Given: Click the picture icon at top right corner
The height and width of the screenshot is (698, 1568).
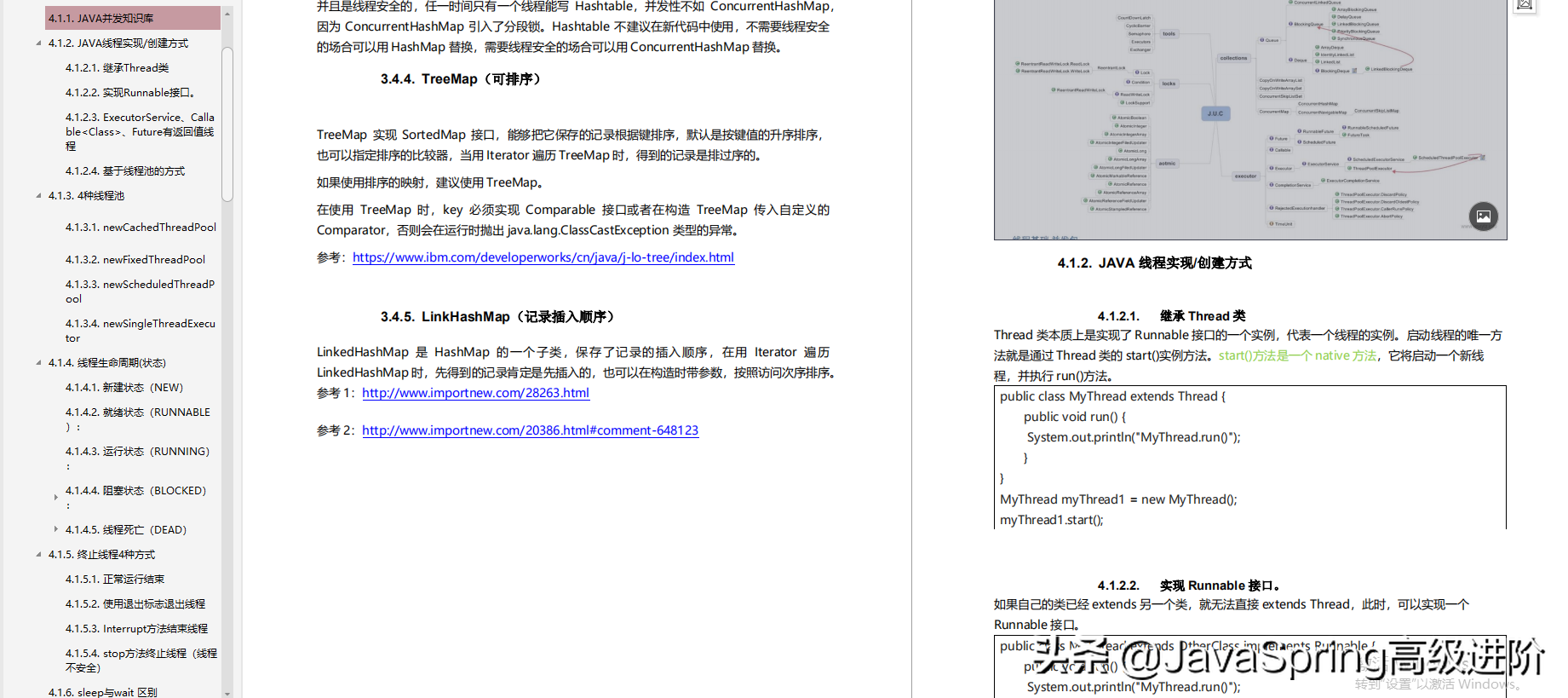Looking at the screenshot, I should pos(1524,5).
